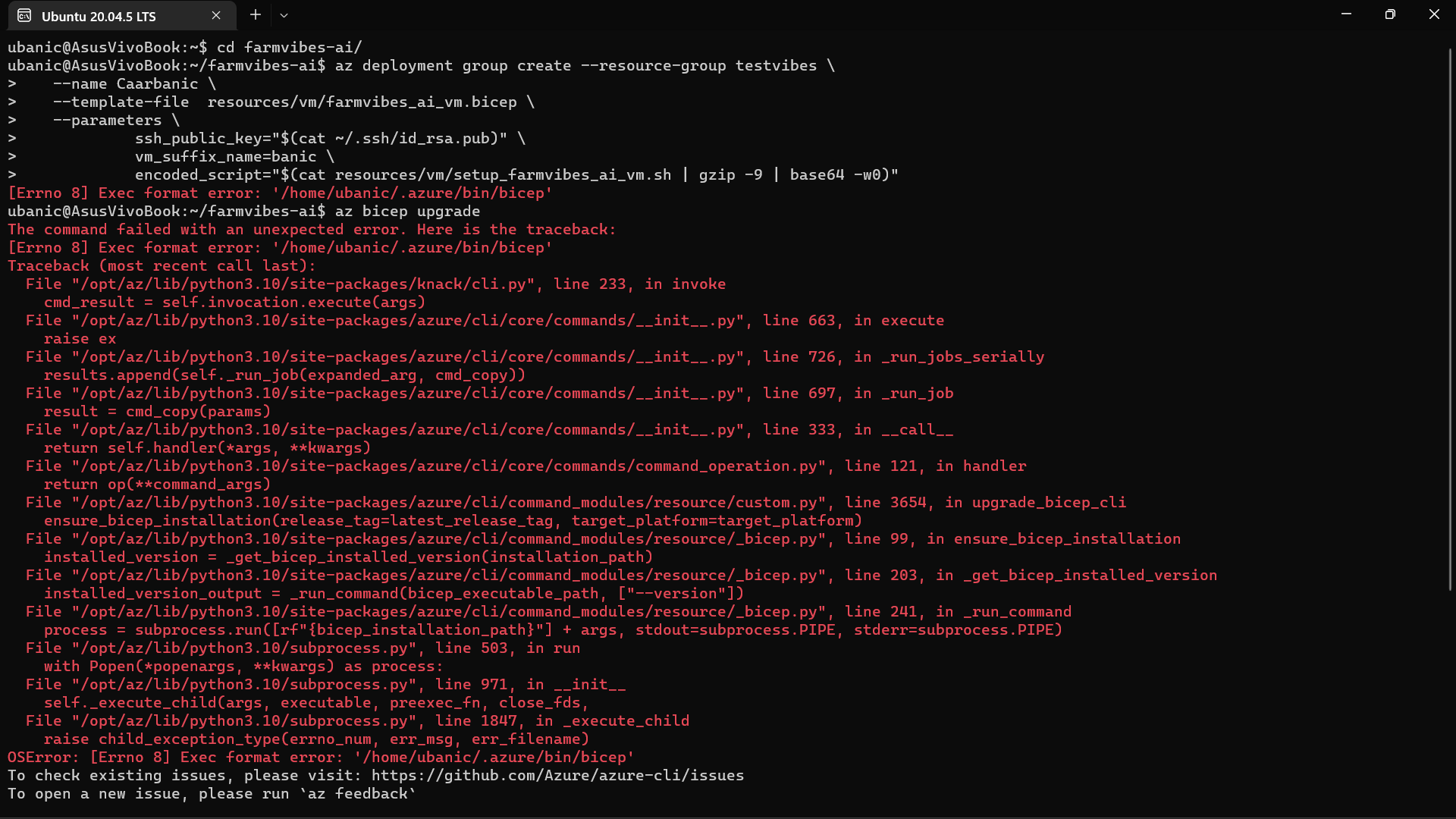
Task: Open a new terminal tab with the plus icon
Action: pyautogui.click(x=255, y=14)
